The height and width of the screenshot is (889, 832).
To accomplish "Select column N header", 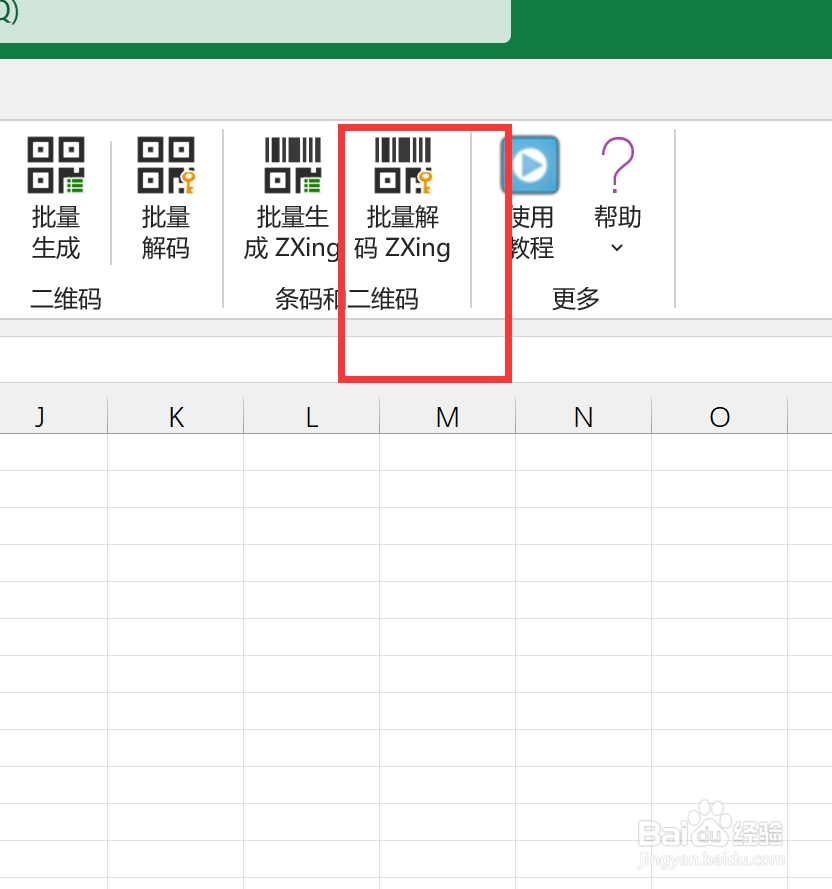I will (x=584, y=417).
